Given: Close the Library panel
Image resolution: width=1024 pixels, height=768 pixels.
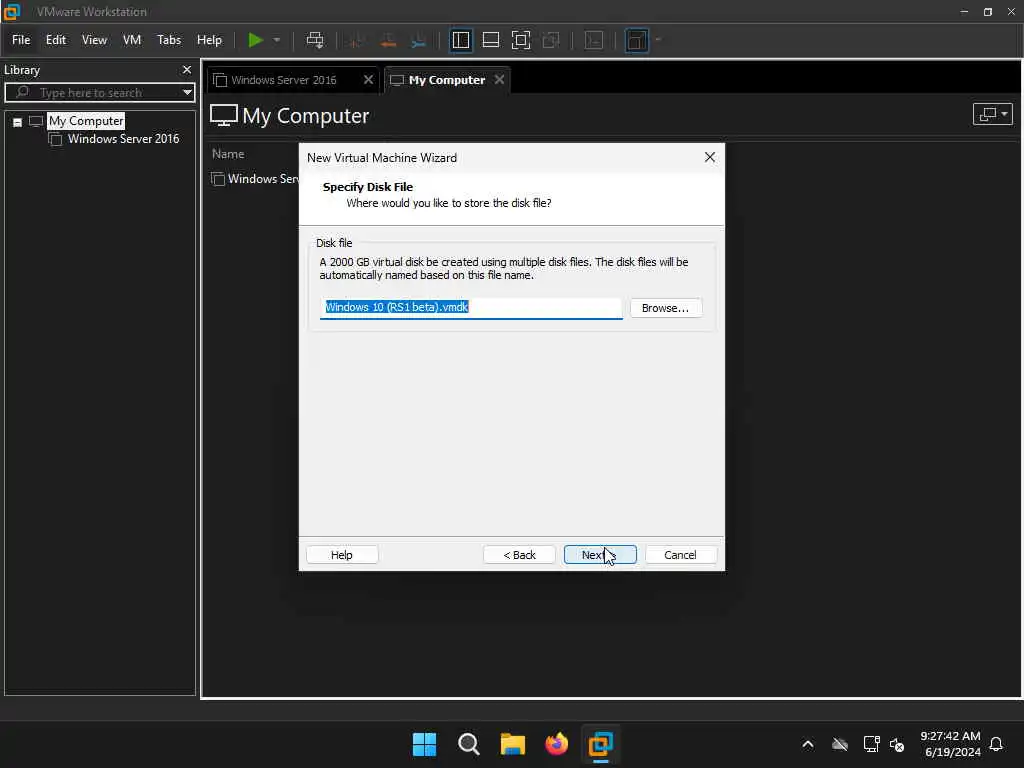Looking at the screenshot, I should pos(187,69).
